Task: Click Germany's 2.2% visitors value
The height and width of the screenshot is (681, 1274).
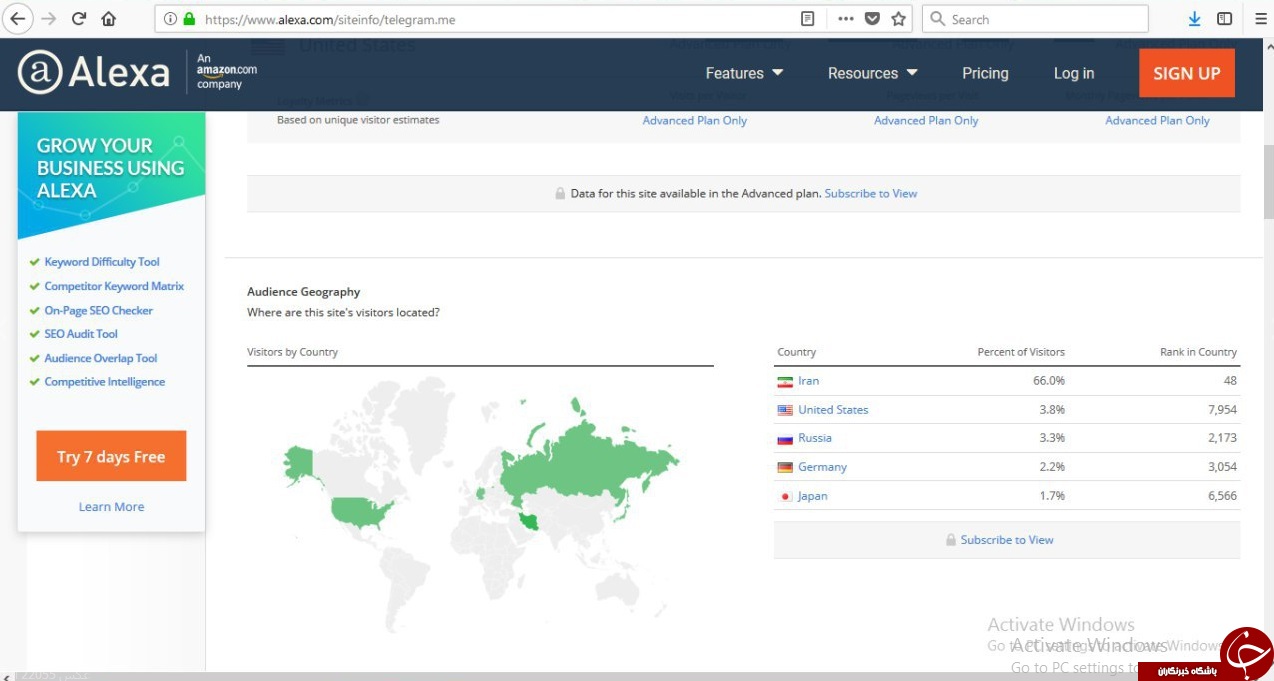Action: coord(1052,467)
